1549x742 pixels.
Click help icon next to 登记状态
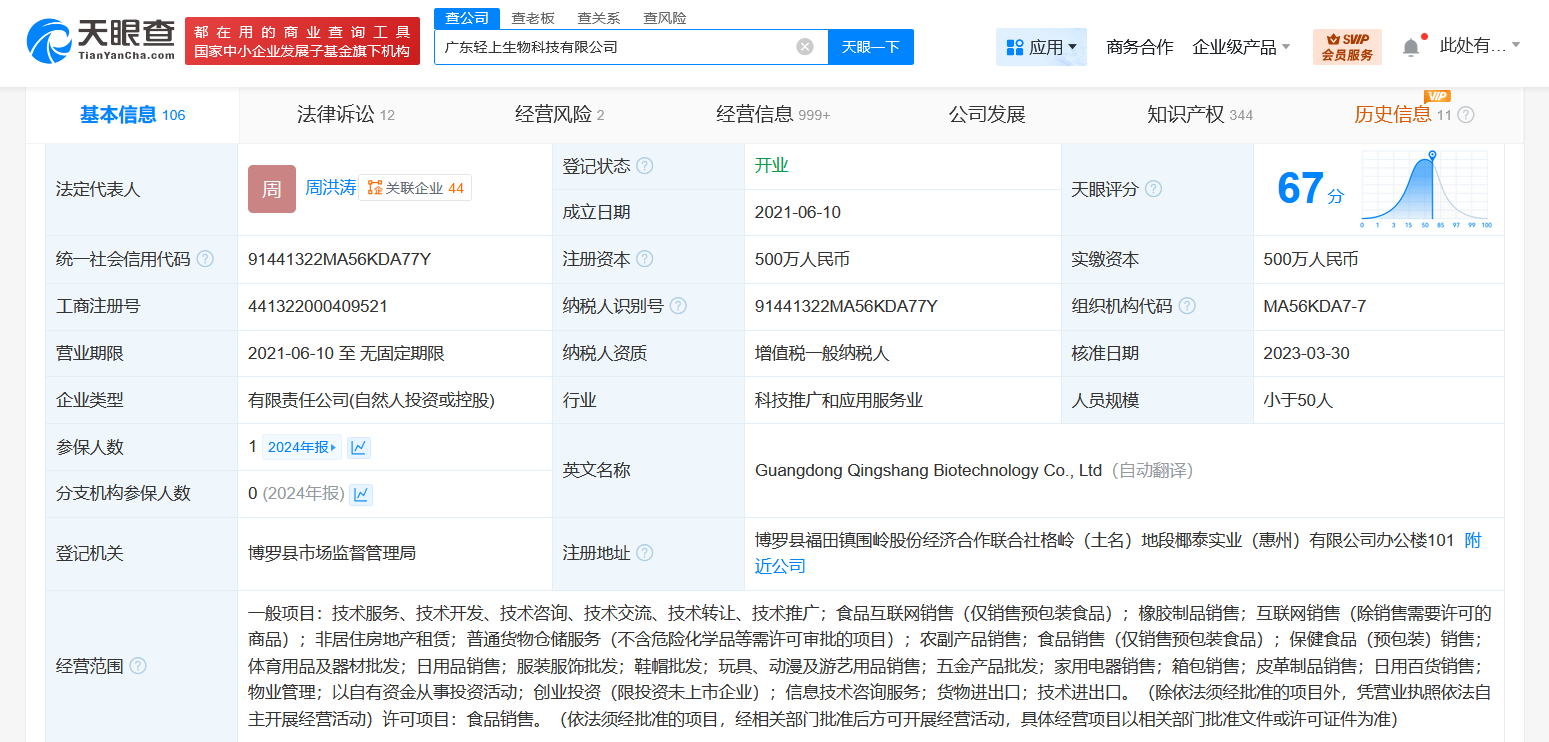645,166
